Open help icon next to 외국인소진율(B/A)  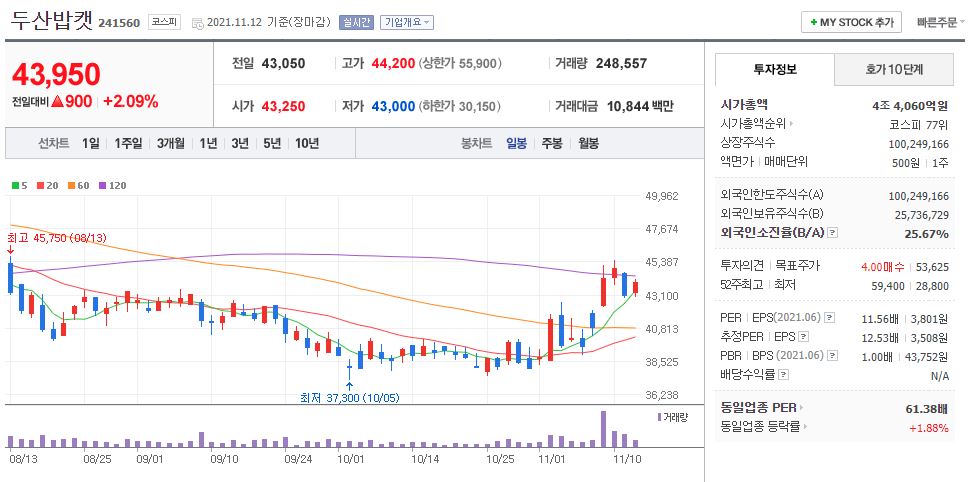[833, 233]
